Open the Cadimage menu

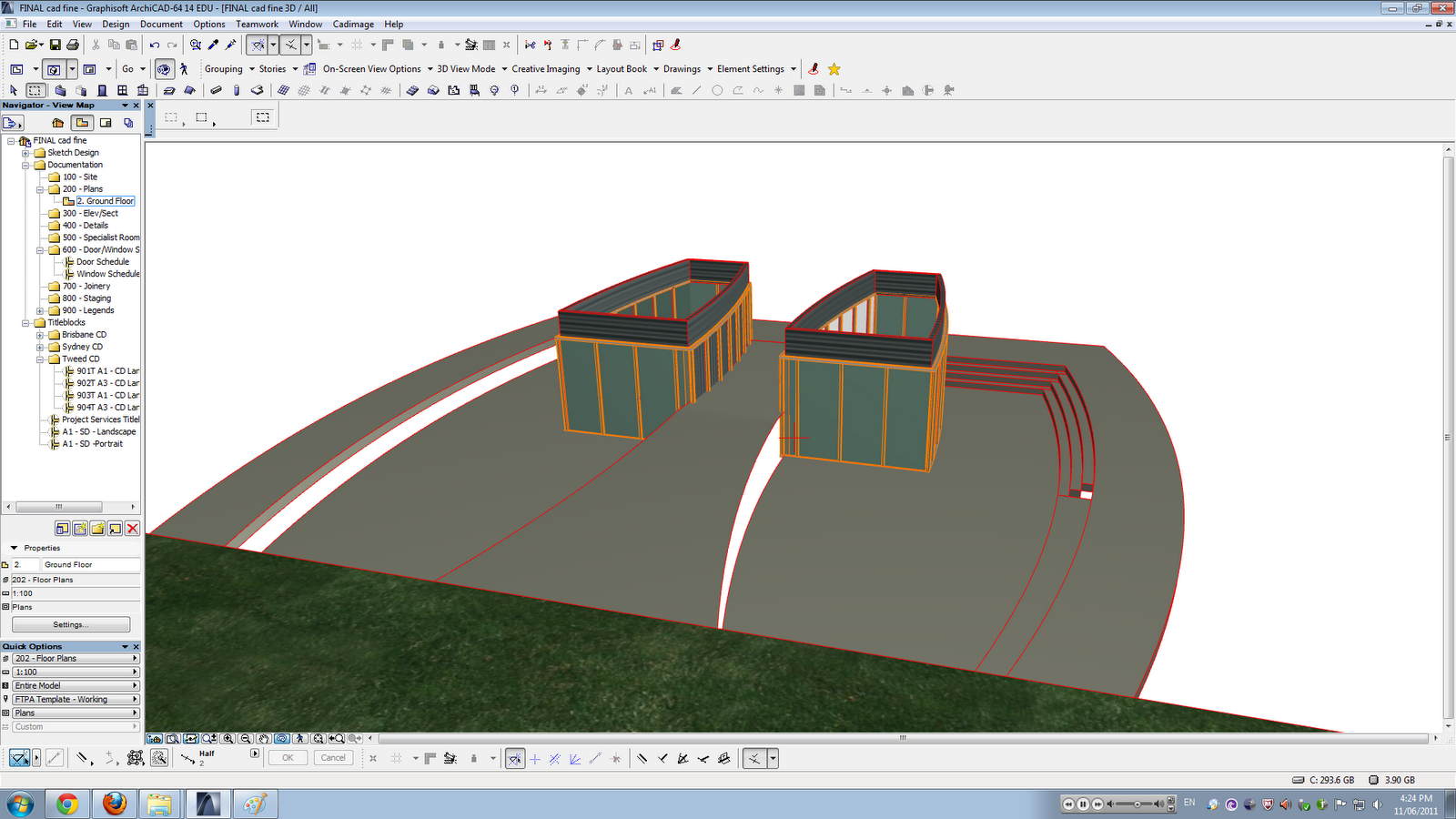point(353,25)
